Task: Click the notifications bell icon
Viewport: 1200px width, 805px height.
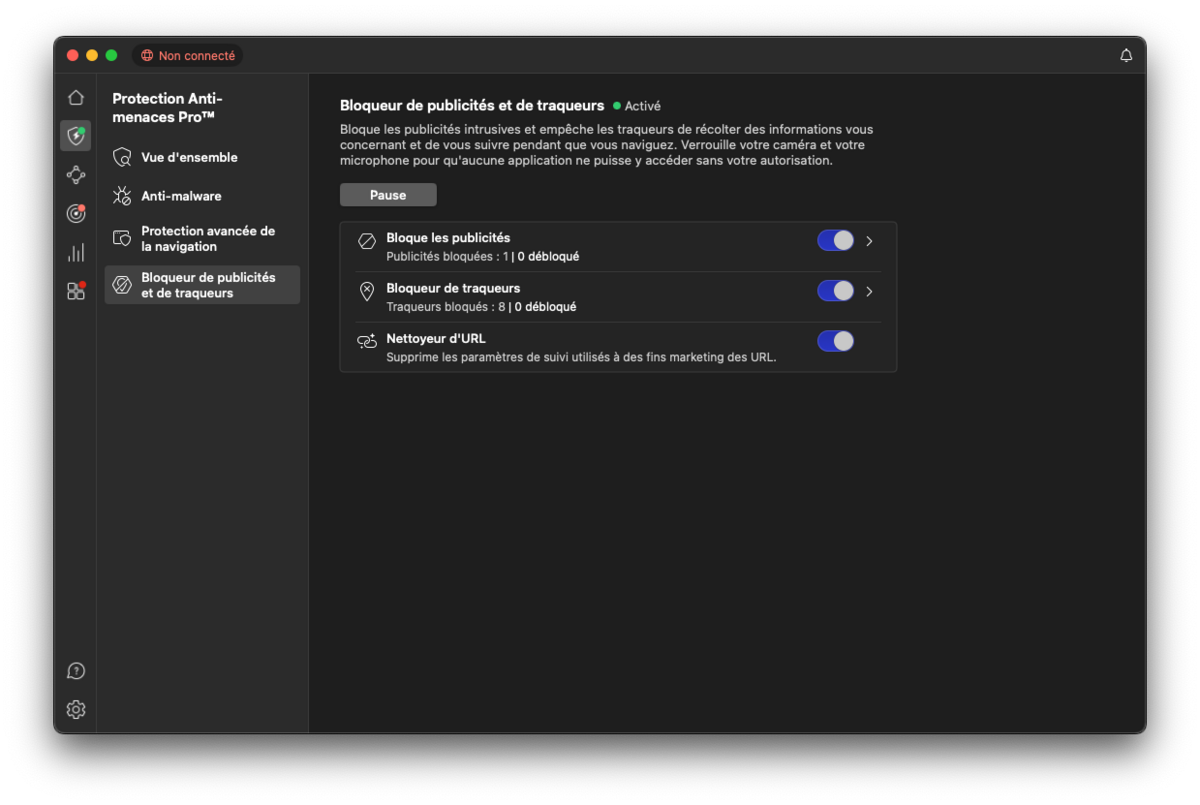Action: [1126, 56]
